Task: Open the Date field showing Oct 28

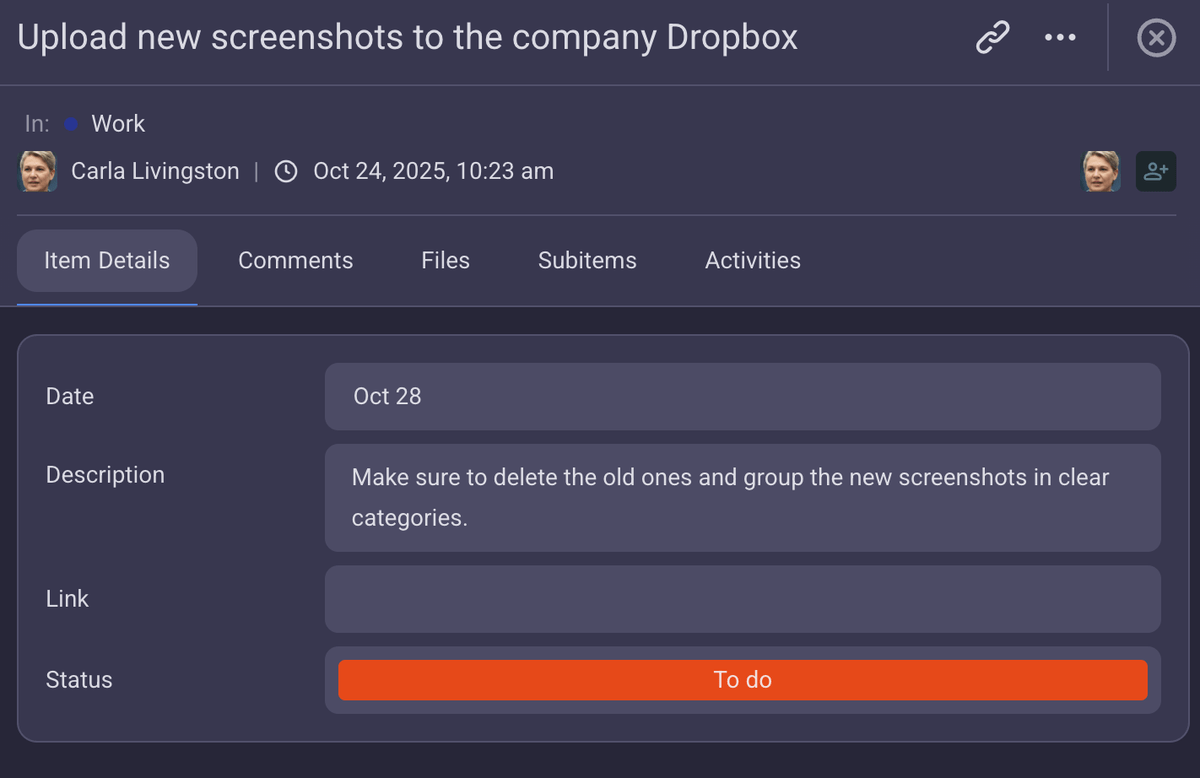Action: point(742,396)
